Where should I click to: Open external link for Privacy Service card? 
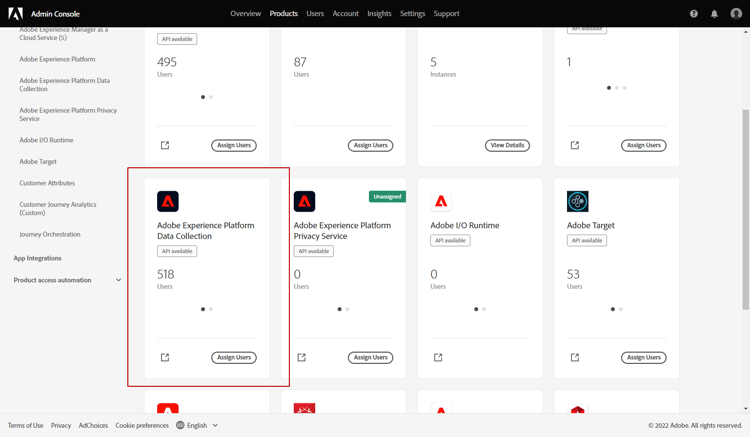[302, 357]
